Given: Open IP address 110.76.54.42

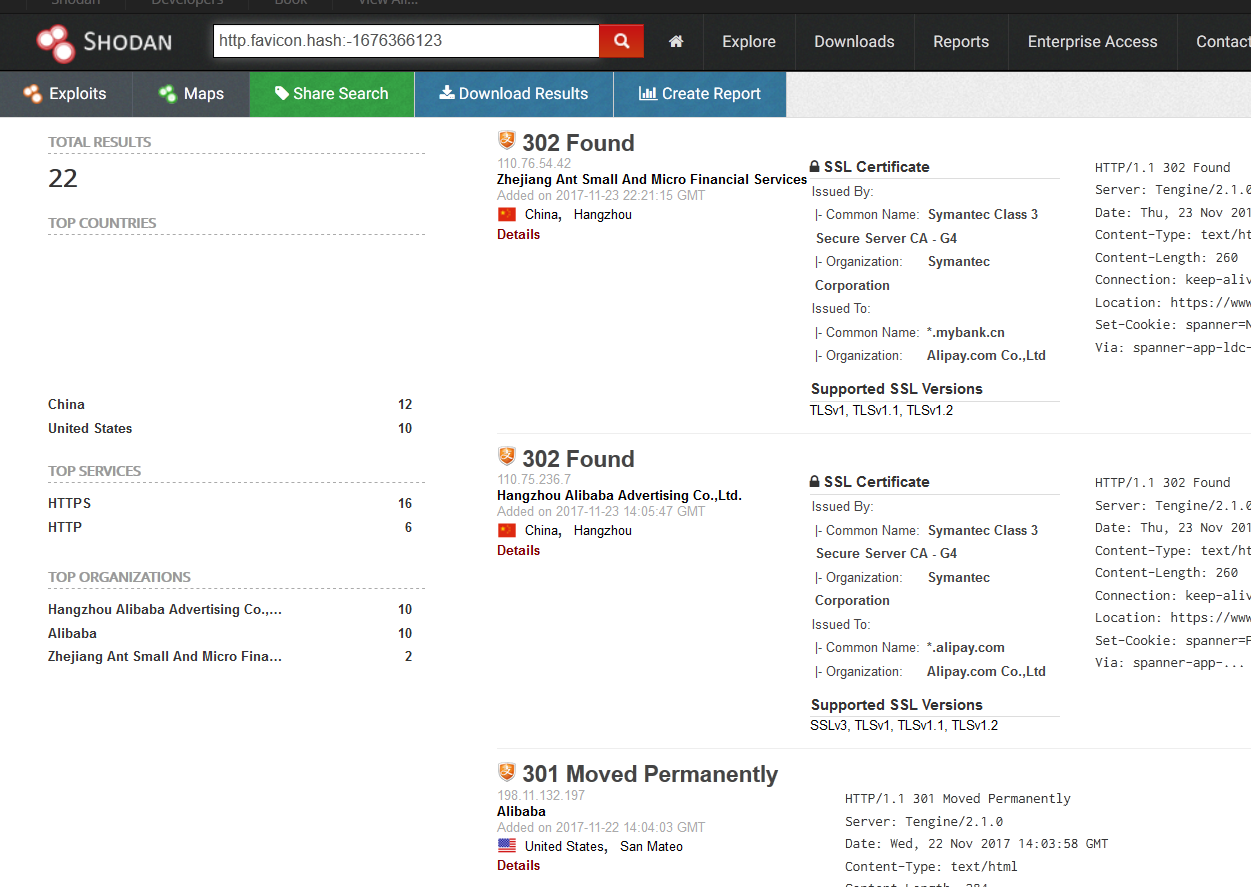Looking at the screenshot, I should [534, 164].
